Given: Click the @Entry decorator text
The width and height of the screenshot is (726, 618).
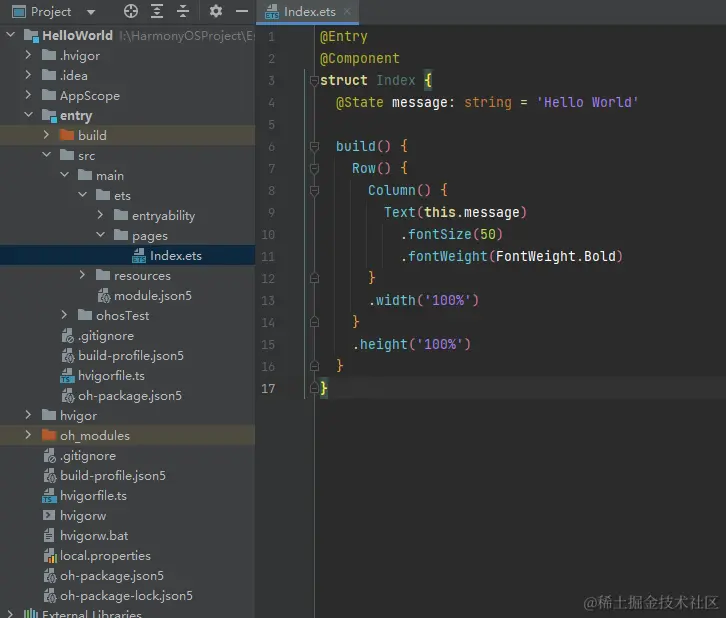Looking at the screenshot, I should [x=344, y=37].
